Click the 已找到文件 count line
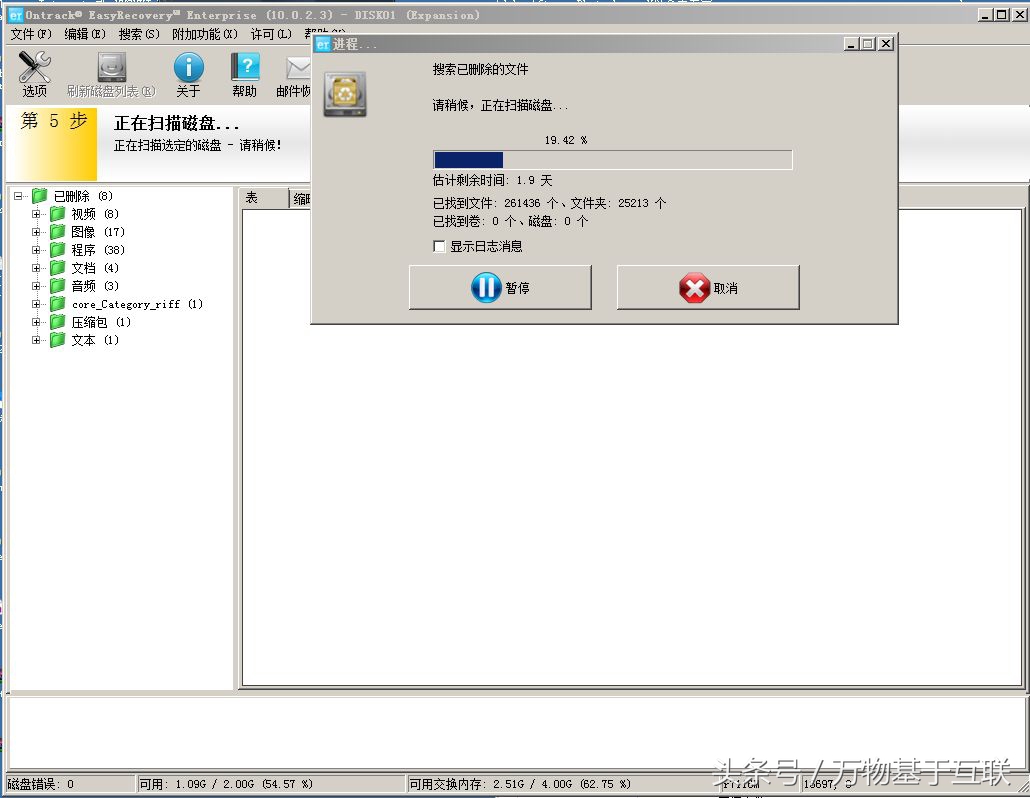Screen dimensions: 1030x798 click(549, 203)
